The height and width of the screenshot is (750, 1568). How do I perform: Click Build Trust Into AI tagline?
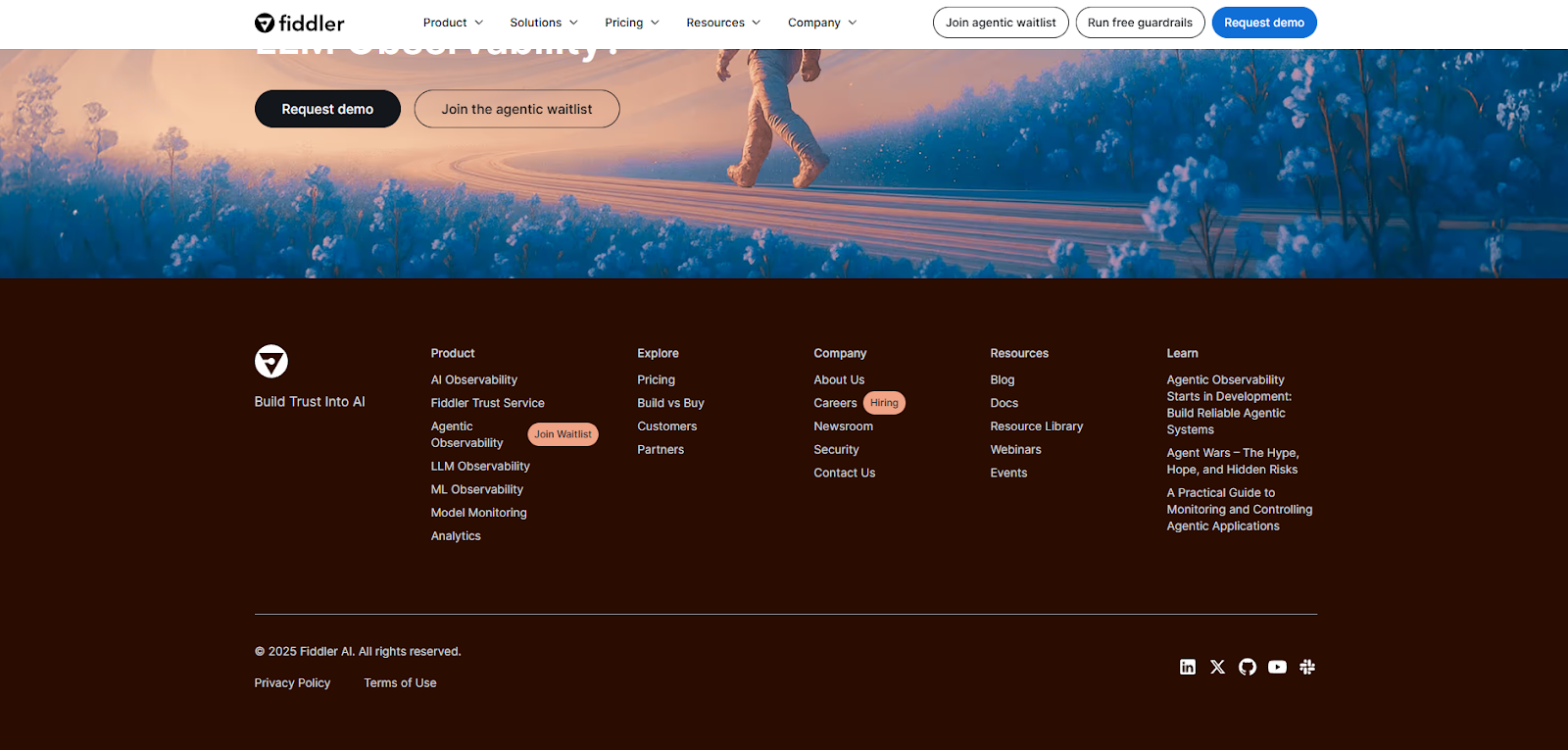tap(310, 402)
